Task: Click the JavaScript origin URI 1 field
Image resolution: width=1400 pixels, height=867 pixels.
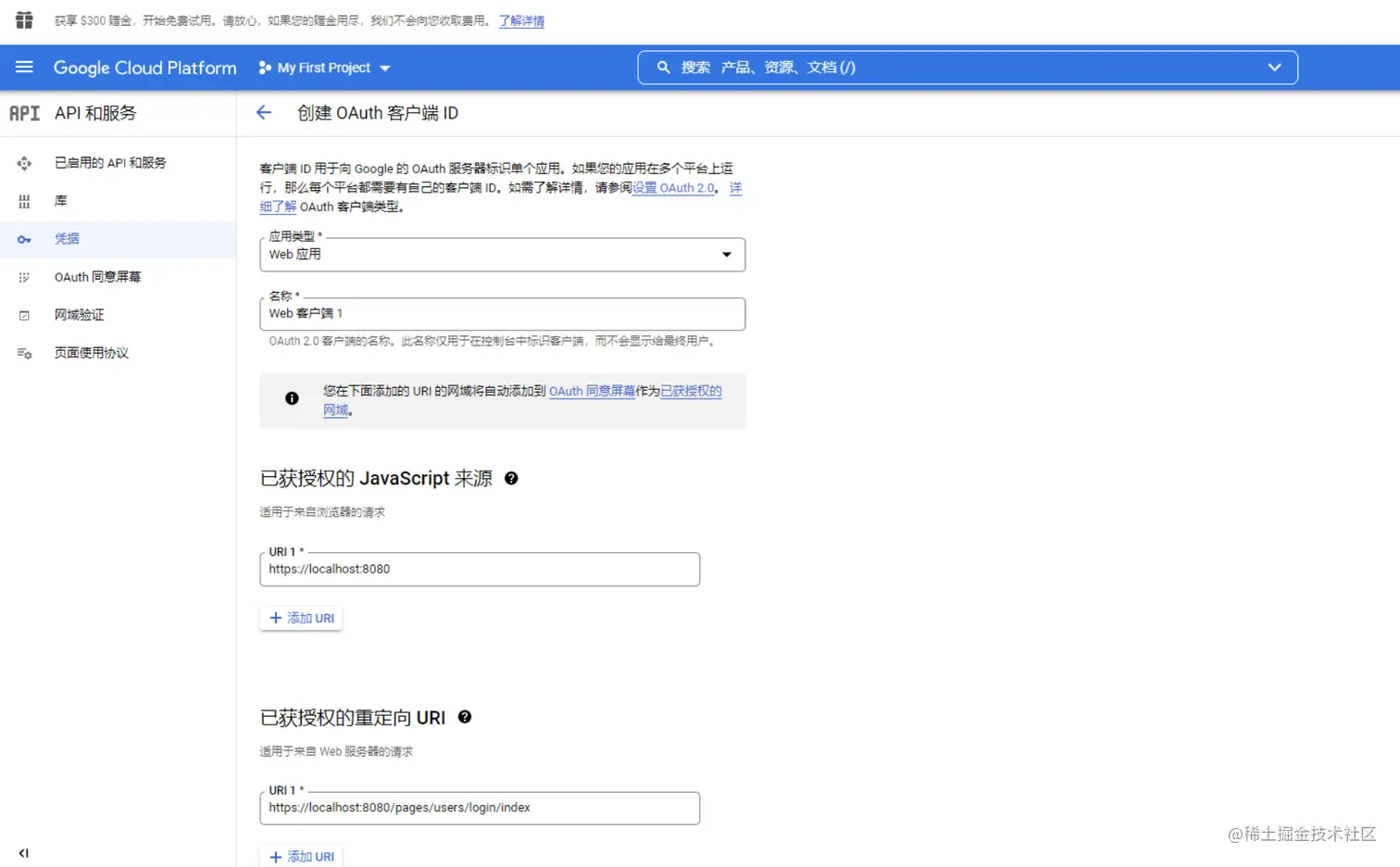Action: point(480,569)
